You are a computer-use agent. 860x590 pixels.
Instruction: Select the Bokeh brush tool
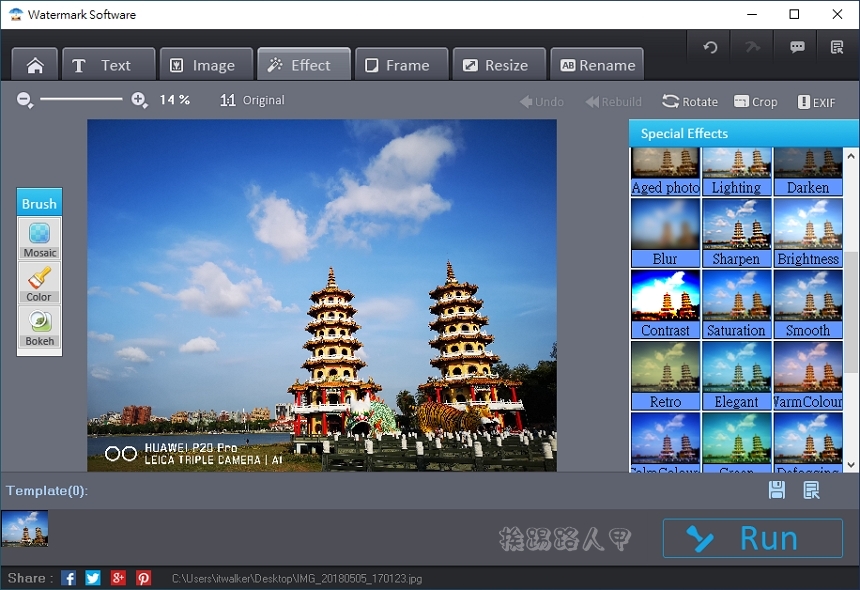pyautogui.click(x=39, y=328)
